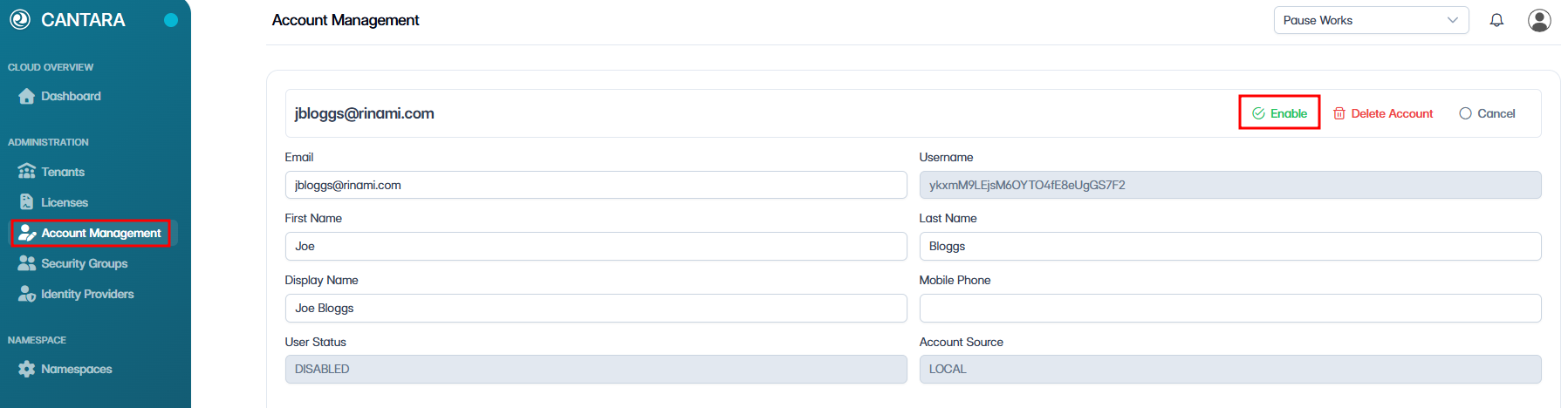The height and width of the screenshot is (408, 1568).
Task: Click the Account Source label
Action: coord(961,342)
